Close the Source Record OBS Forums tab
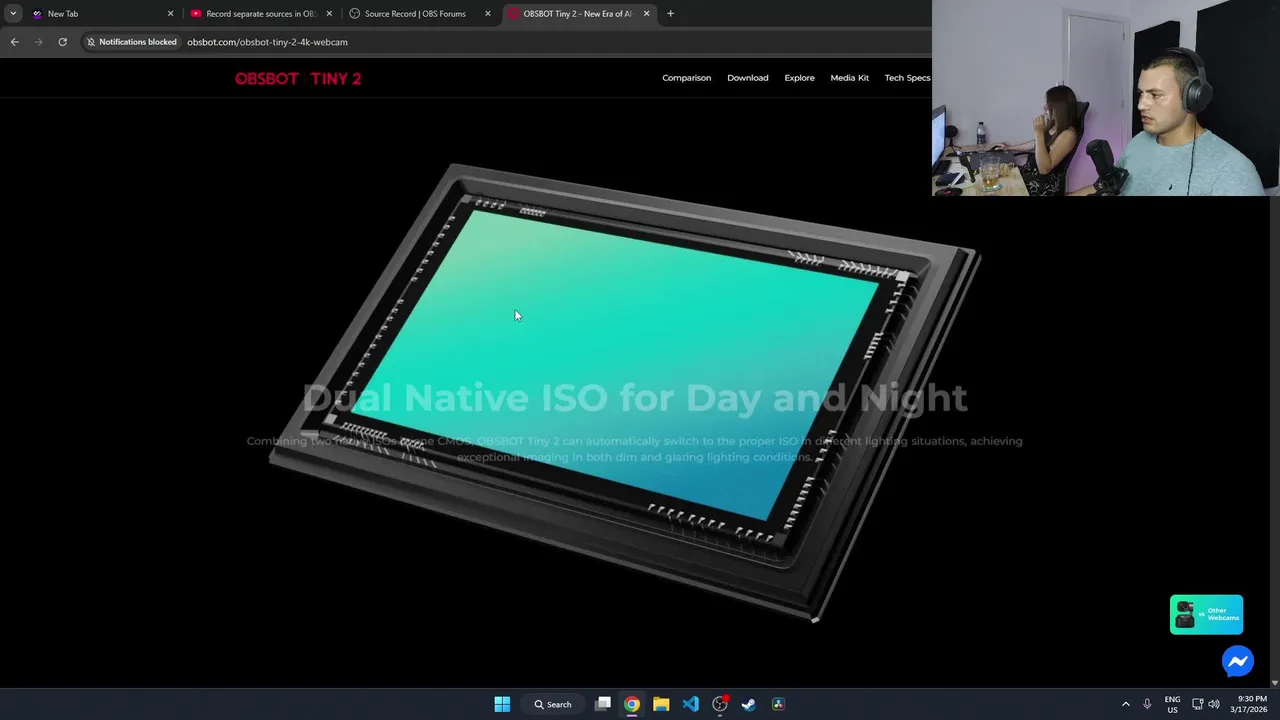Screen dimensions: 1280x720 pyautogui.click(x=488, y=14)
